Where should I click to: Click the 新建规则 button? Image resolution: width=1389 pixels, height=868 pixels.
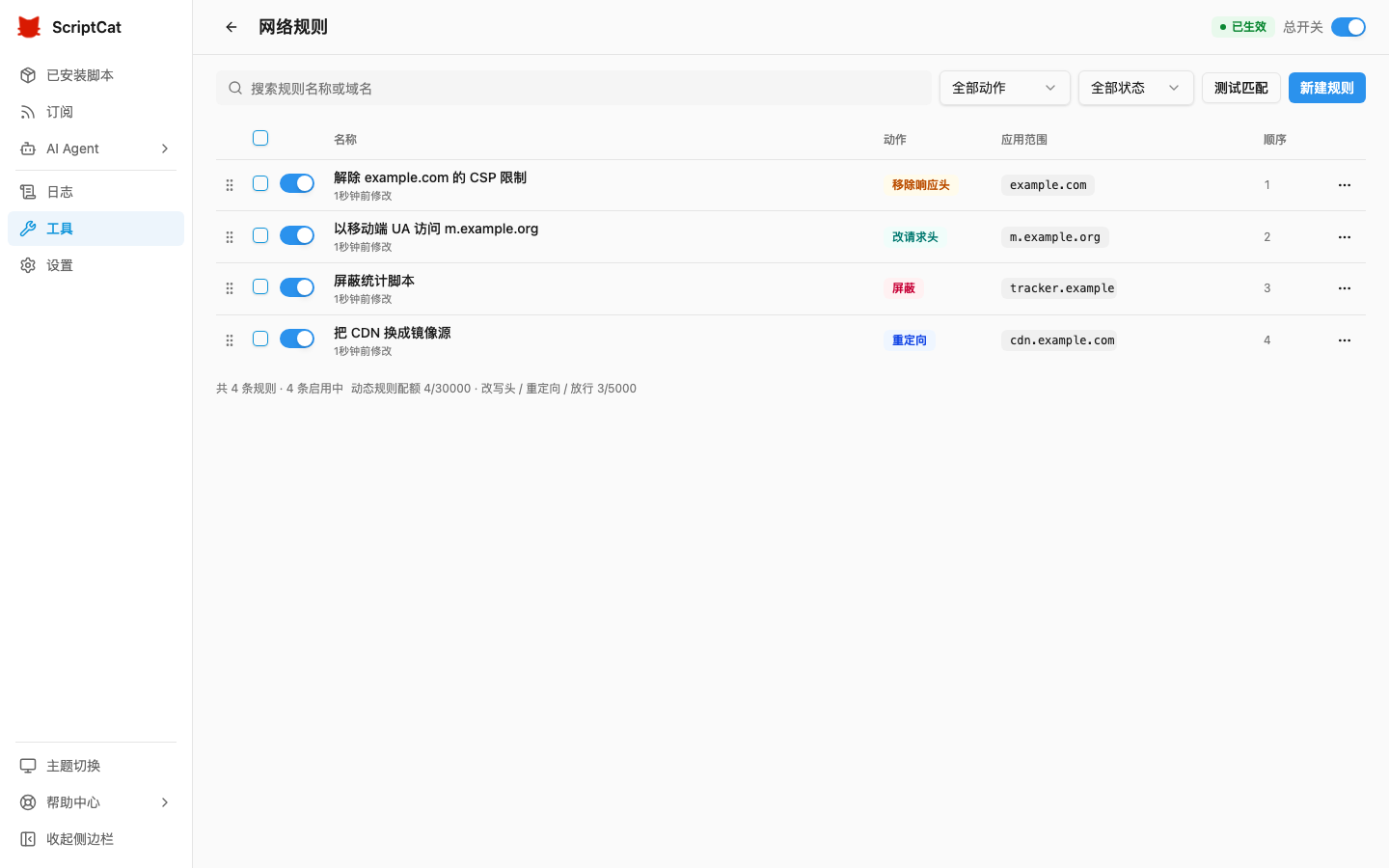click(1327, 88)
